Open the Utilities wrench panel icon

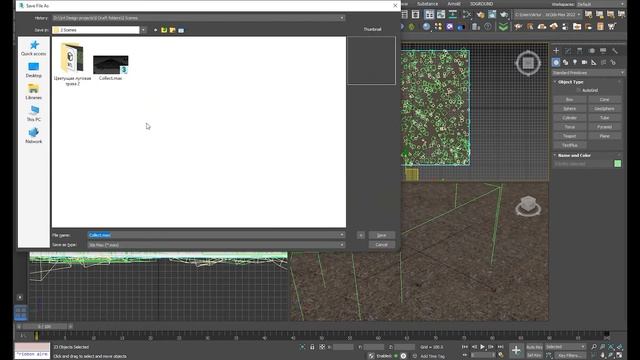(x=615, y=51)
